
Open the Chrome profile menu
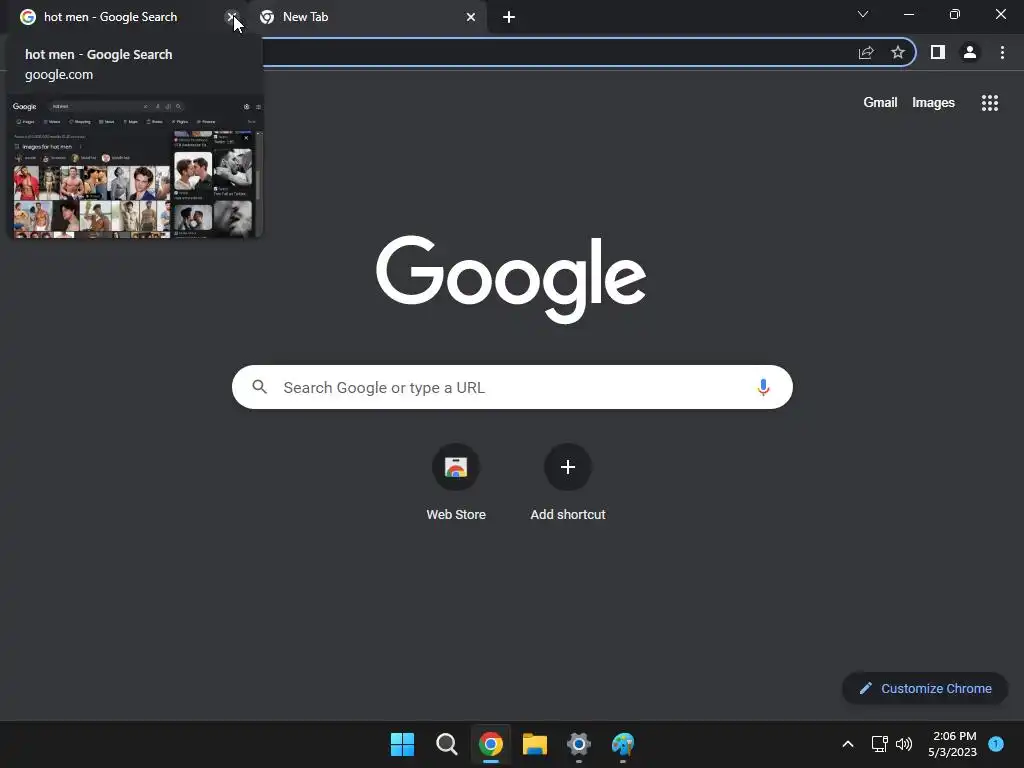point(970,52)
